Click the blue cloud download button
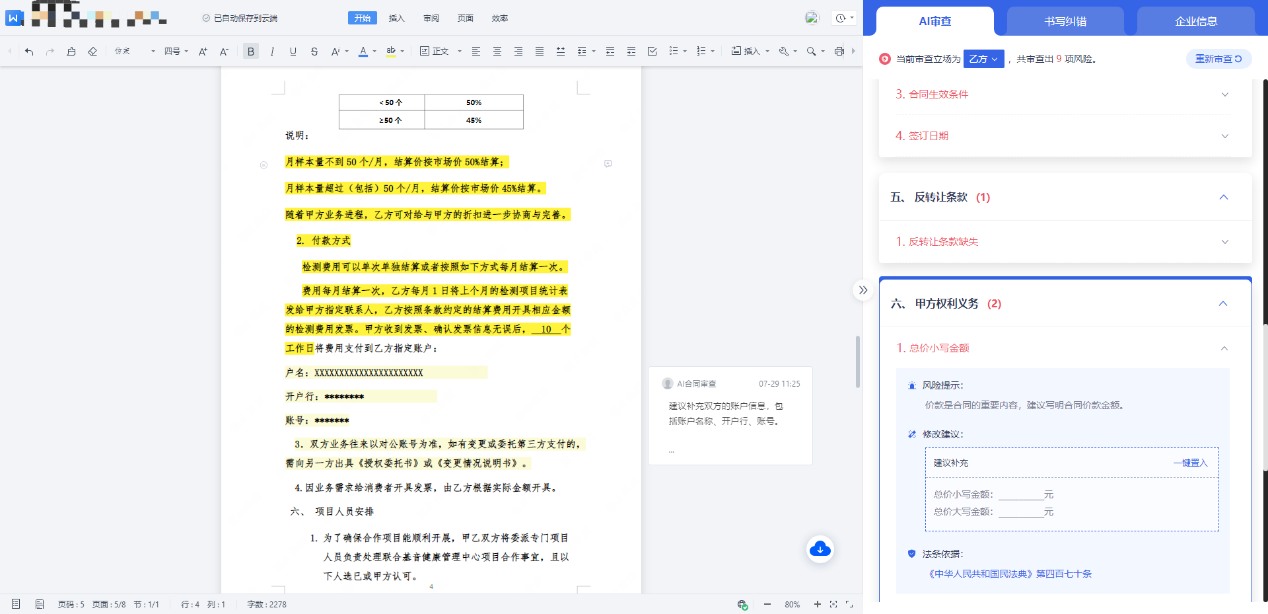Viewport: 1268px width, 614px height. 820,548
